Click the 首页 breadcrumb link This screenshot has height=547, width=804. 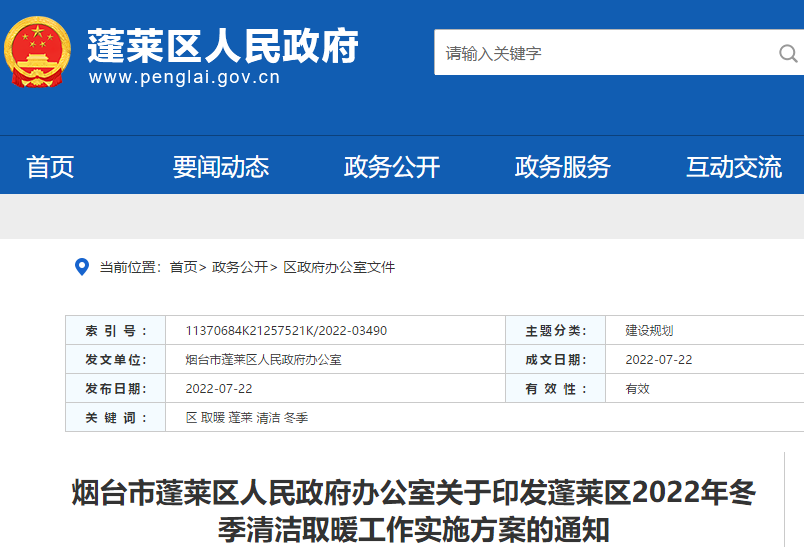coord(184,267)
